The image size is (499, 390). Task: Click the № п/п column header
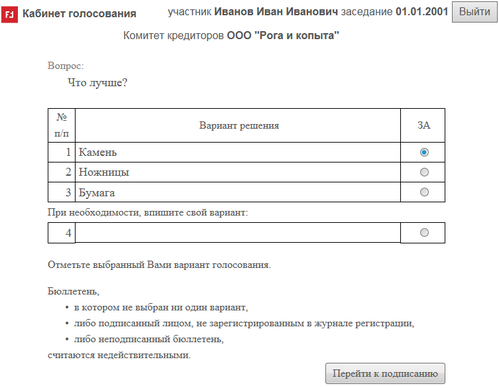62,125
